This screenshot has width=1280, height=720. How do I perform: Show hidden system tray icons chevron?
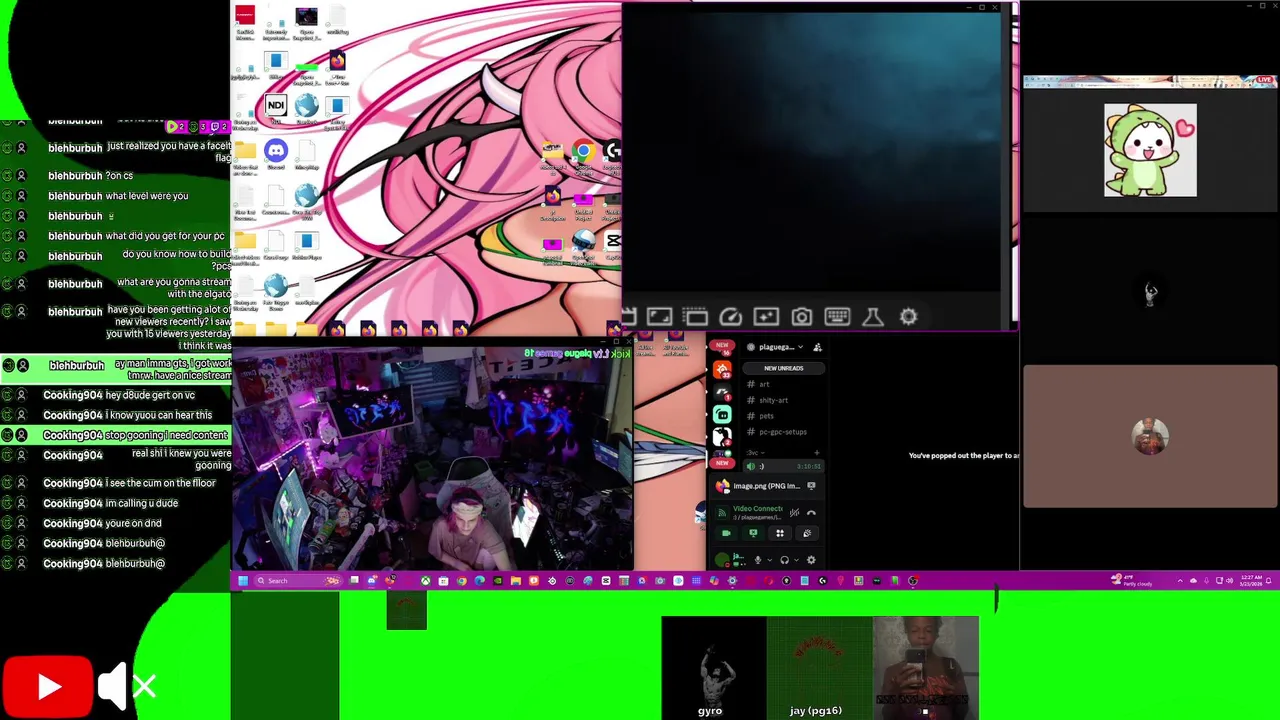pos(1179,581)
